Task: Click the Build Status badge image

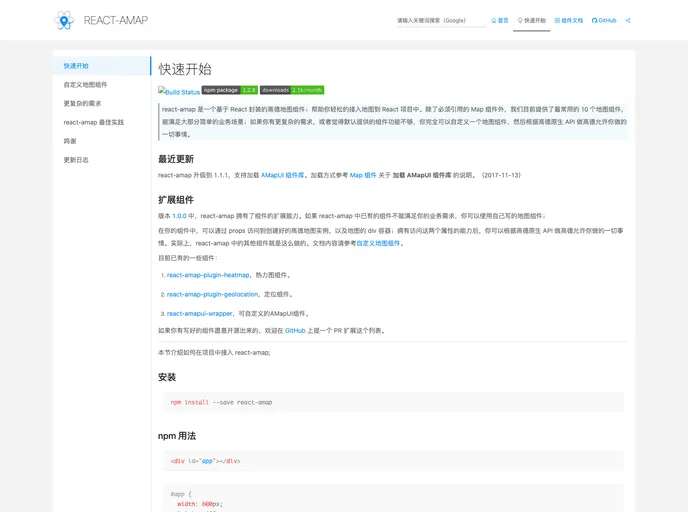Action: [x=179, y=91]
